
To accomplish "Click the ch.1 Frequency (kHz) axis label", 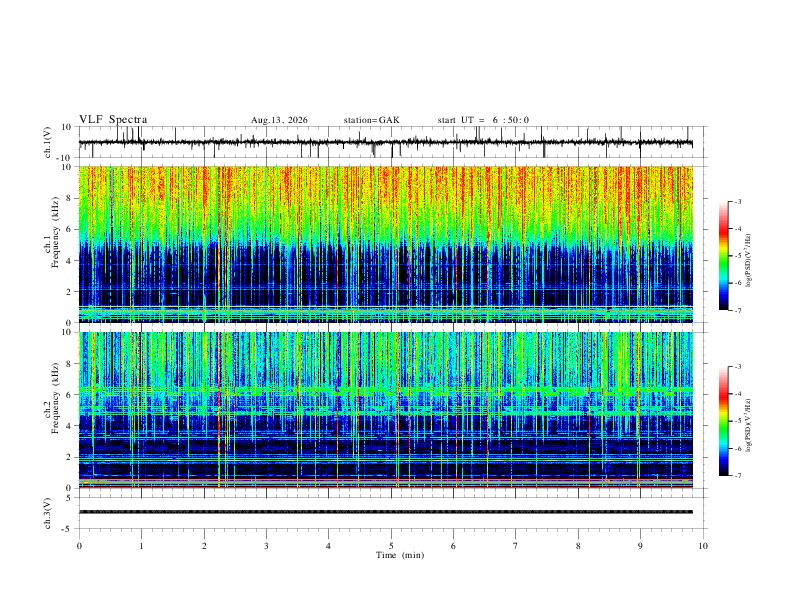I will coord(51,244).
